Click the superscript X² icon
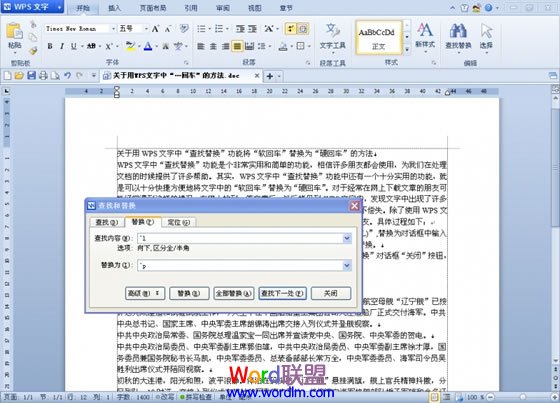 pyautogui.click(x=109, y=46)
